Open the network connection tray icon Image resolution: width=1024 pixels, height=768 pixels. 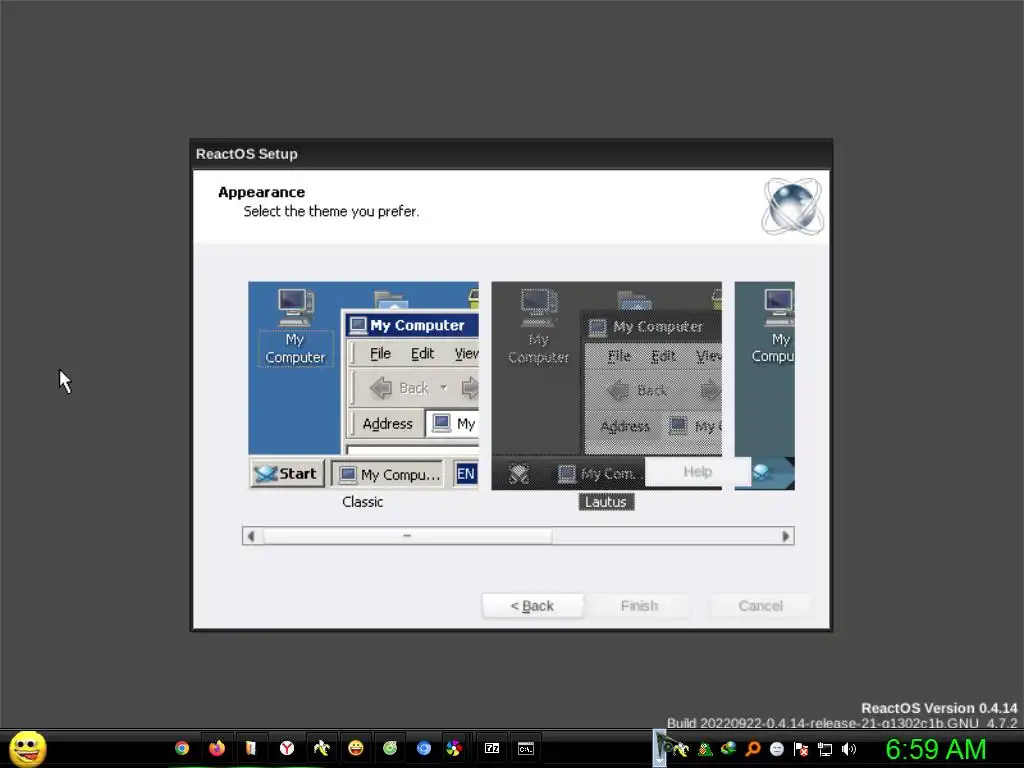(x=825, y=749)
